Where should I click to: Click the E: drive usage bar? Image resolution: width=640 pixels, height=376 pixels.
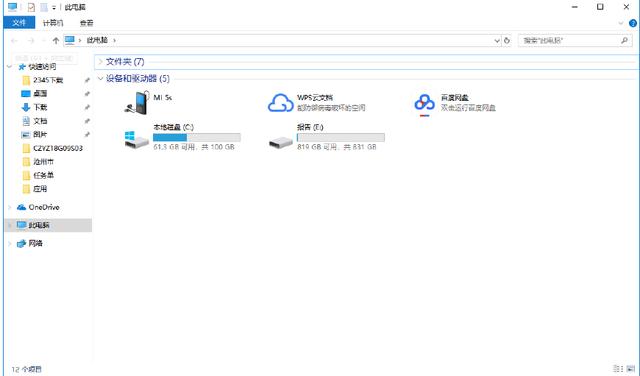pyautogui.click(x=341, y=137)
